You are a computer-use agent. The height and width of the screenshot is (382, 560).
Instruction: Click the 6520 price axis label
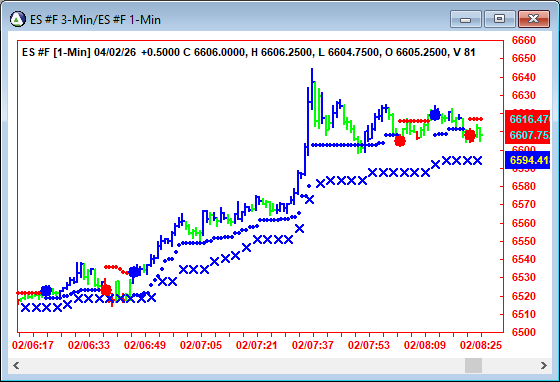(x=524, y=296)
